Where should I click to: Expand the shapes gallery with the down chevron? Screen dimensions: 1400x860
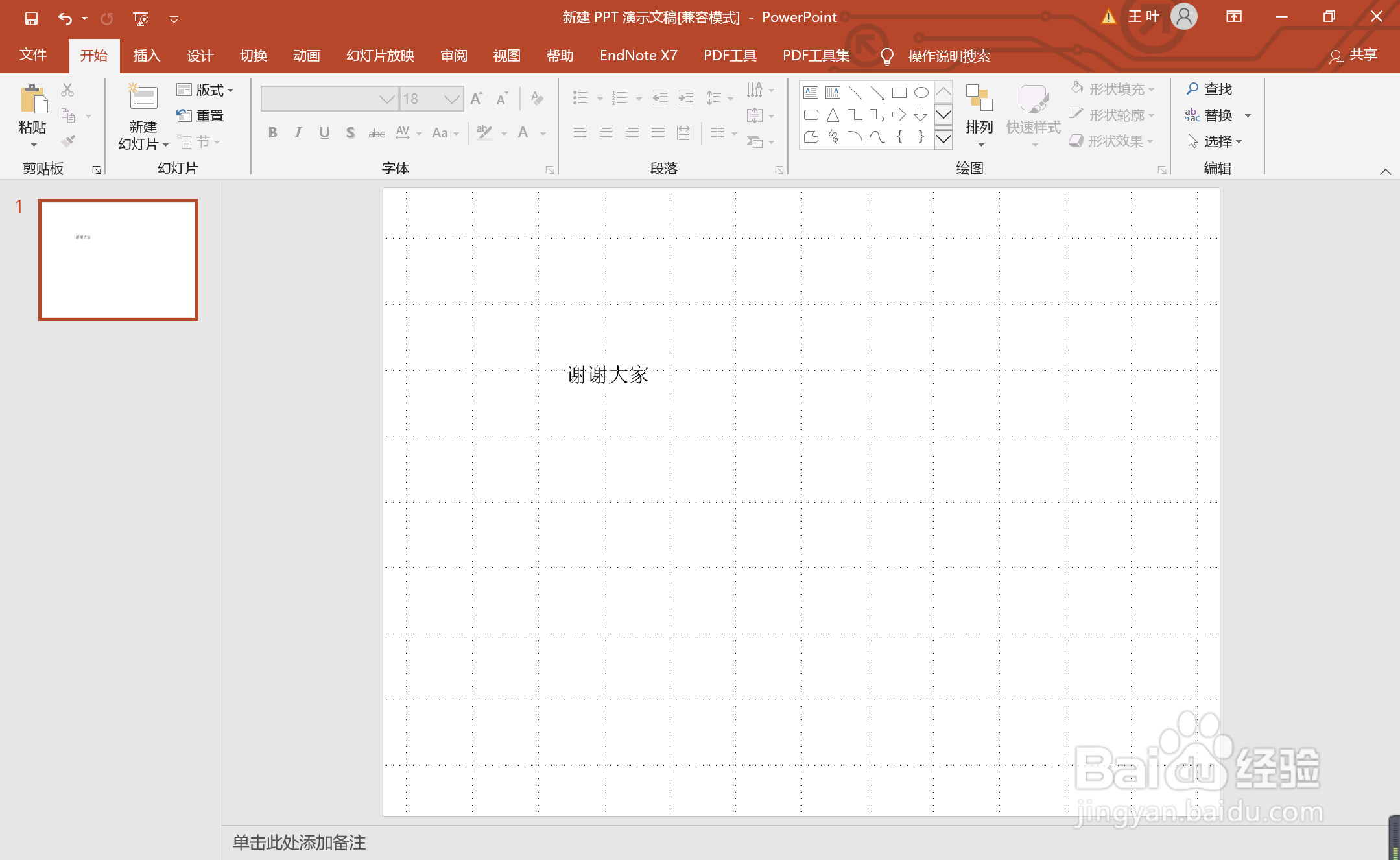coord(943,139)
